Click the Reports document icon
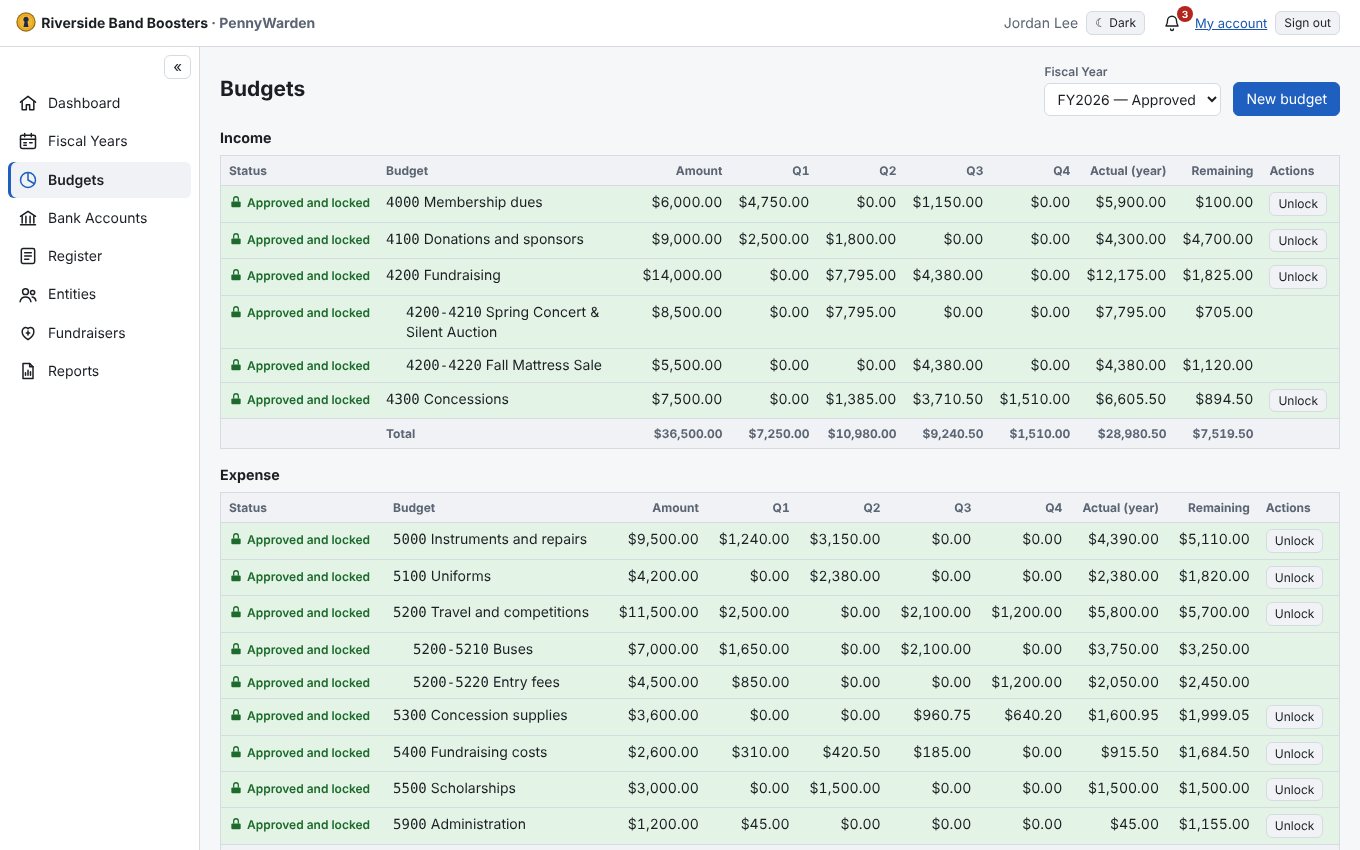1360x850 pixels. [28, 371]
